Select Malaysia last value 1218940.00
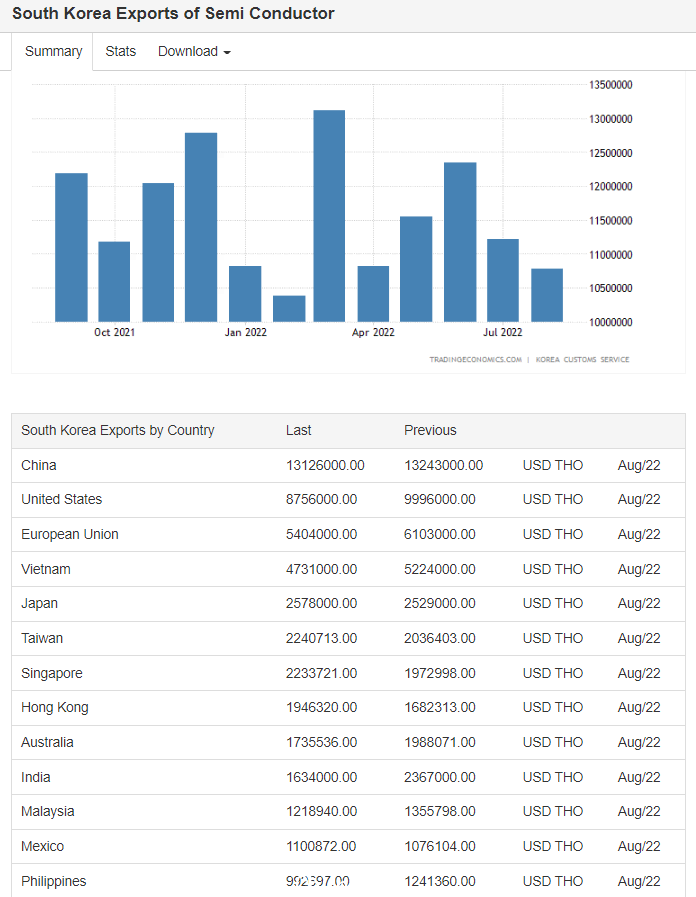696x897 pixels. click(321, 812)
